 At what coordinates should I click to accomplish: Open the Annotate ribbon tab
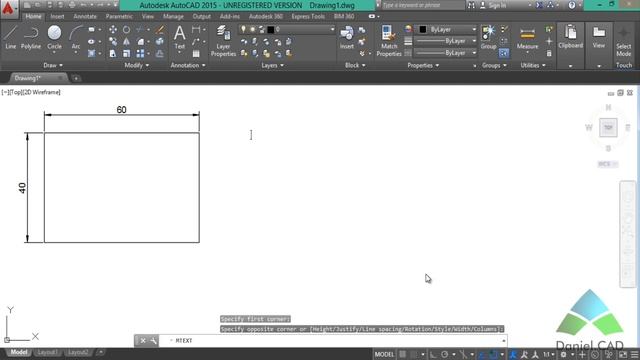point(85,16)
